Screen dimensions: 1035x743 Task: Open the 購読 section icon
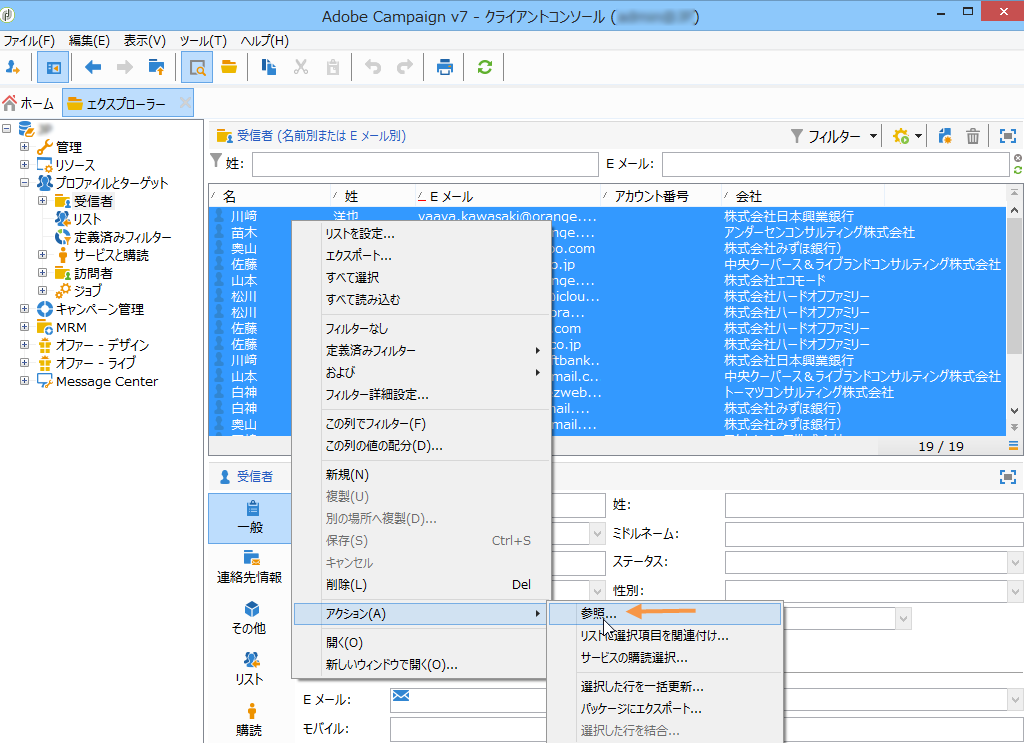coord(250,720)
